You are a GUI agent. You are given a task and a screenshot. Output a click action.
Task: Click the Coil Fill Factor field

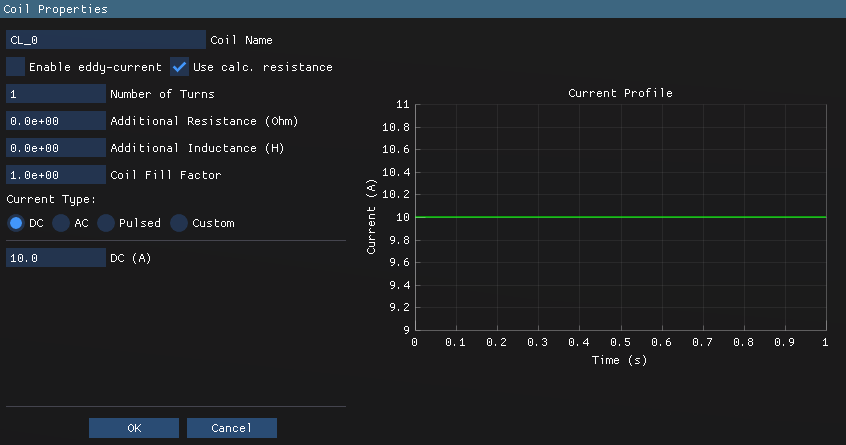(x=56, y=175)
